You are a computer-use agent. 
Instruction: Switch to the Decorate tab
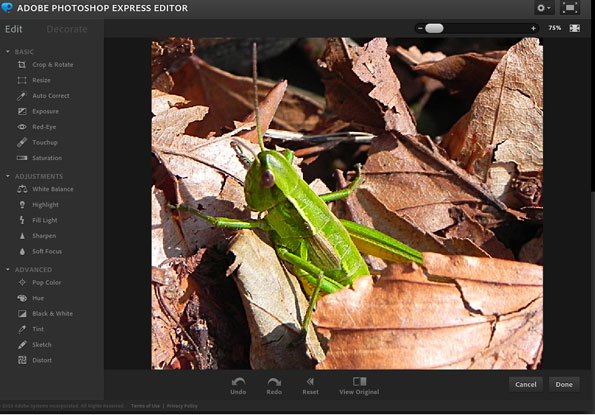67,29
